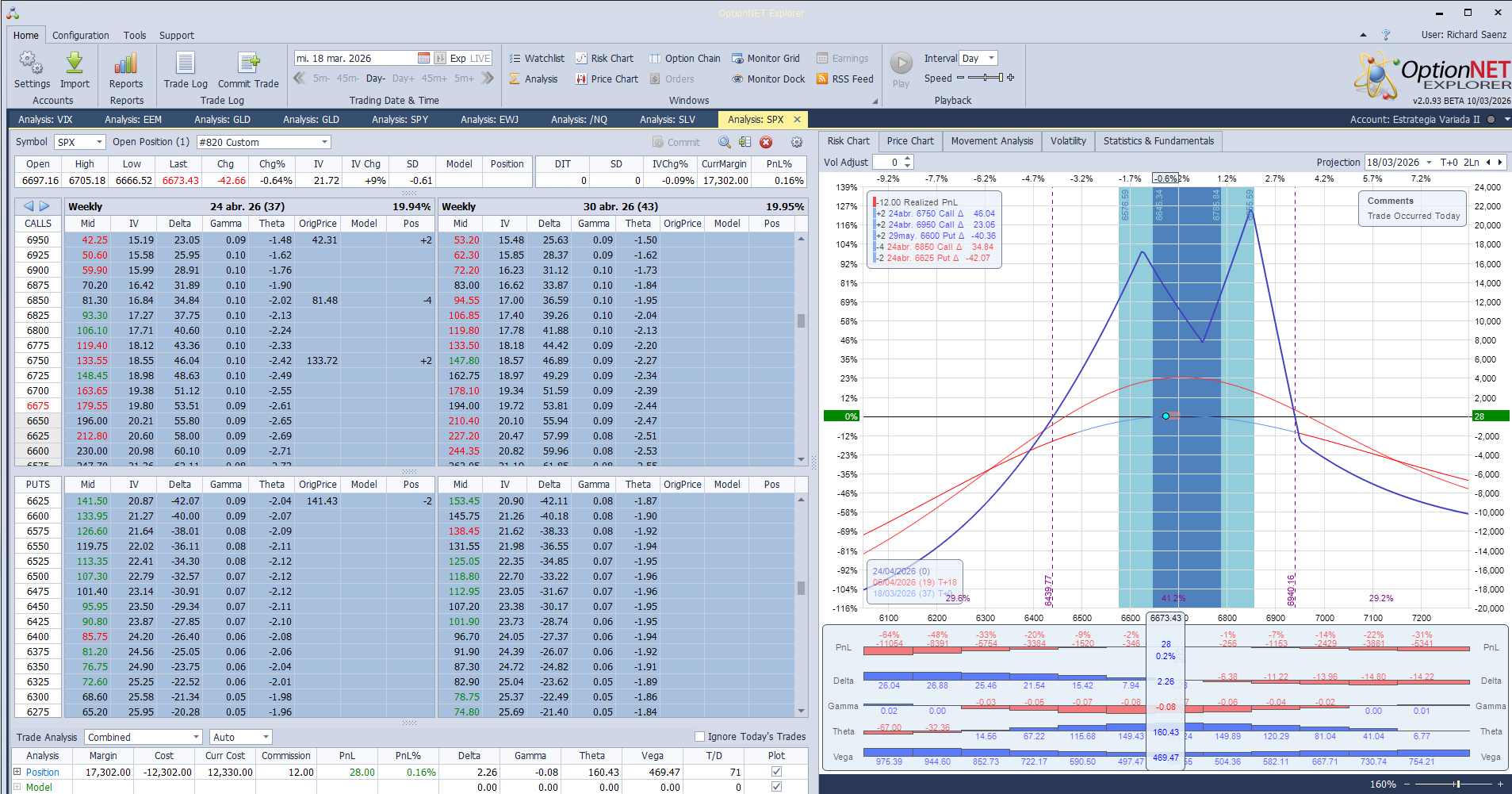
Task: Open the Monitor Grid window
Action: pos(766,58)
